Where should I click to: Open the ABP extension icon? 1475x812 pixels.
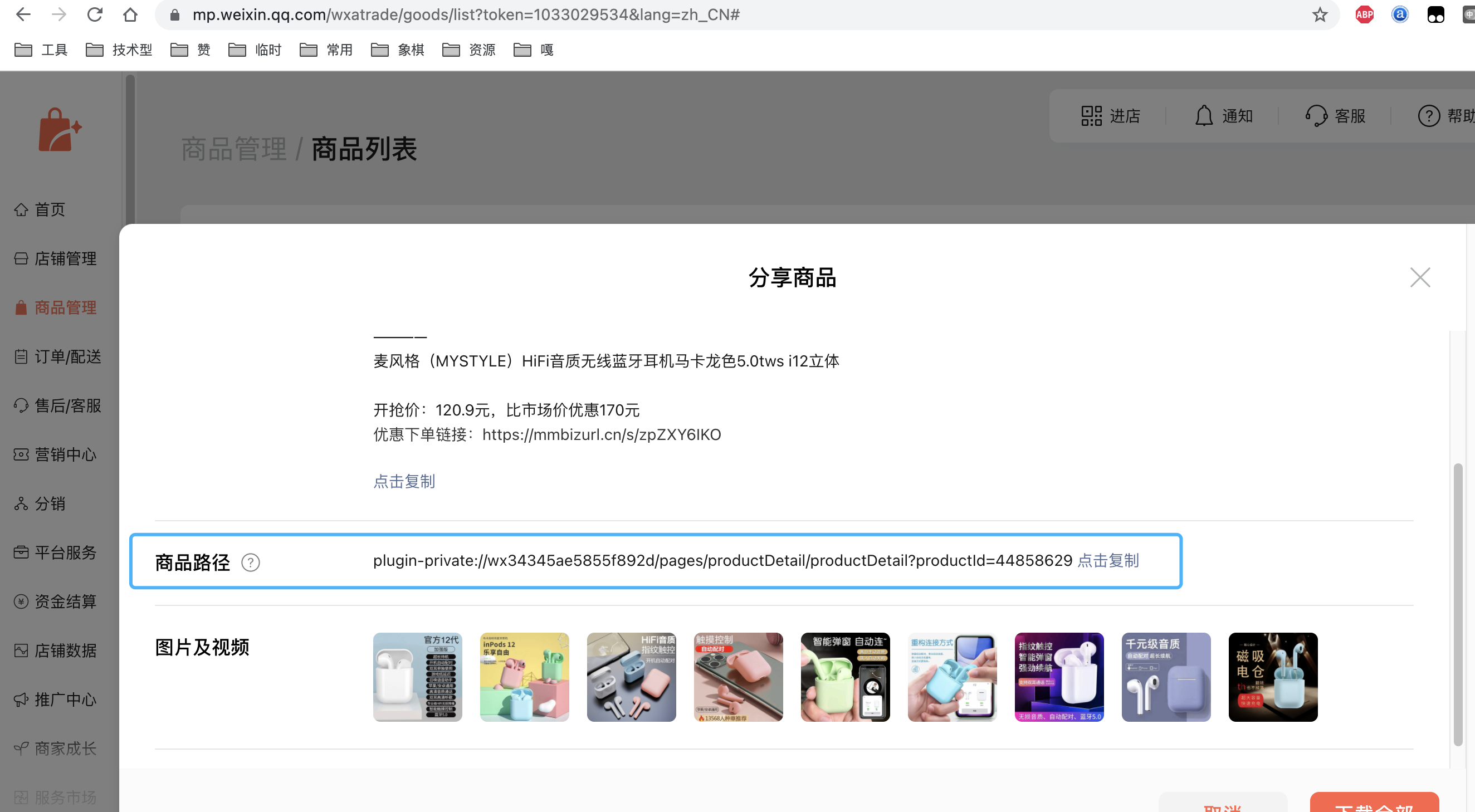pyautogui.click(x=1365, y=14)
